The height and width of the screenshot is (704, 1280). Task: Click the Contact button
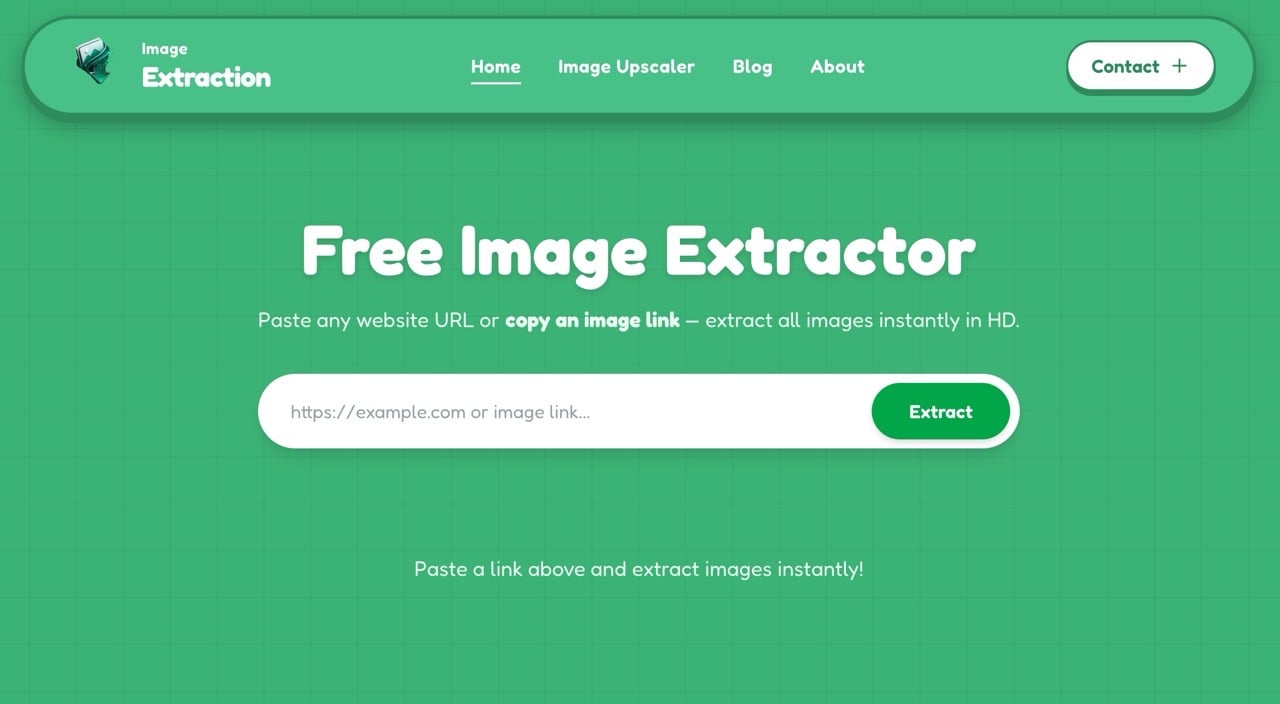click(1140, 66)
